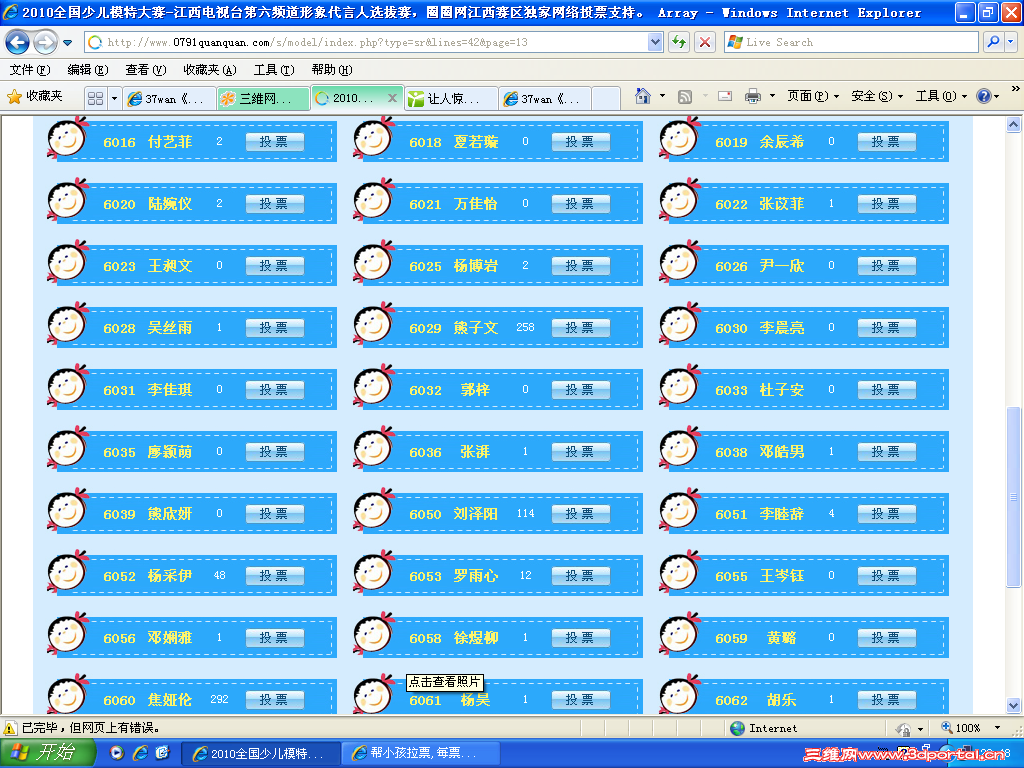1024x768 pixels.
Task: Click the page scrollbar up arrow
Action: [x=1013, y=124]
